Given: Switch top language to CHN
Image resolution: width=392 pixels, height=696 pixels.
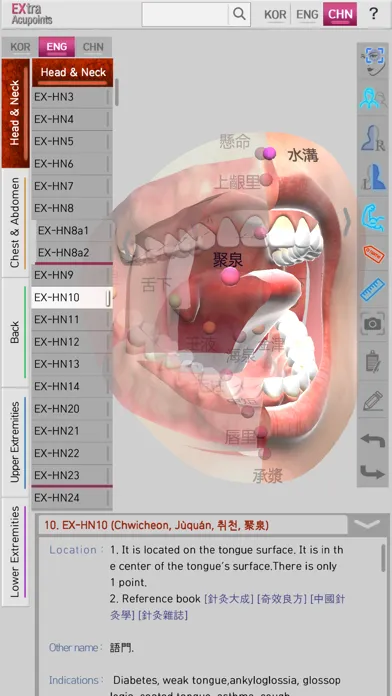Looking at the screenshot, I should coord(340,14).
